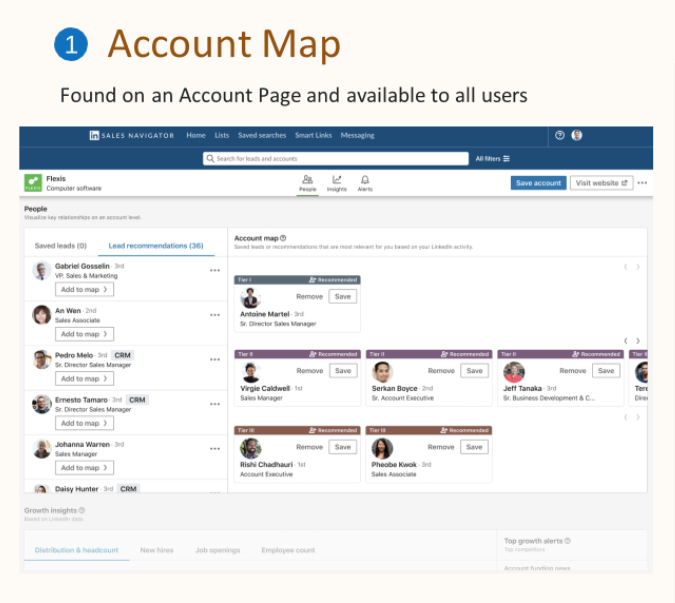
Task: Open the Alerts bell icon
Action: pos(365,181)
